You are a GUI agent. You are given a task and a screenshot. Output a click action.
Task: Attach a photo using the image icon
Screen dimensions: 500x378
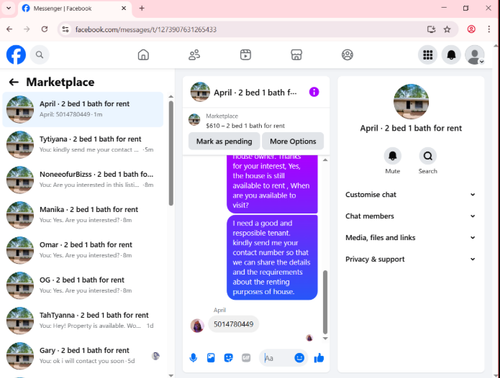(x=211, y=358)
